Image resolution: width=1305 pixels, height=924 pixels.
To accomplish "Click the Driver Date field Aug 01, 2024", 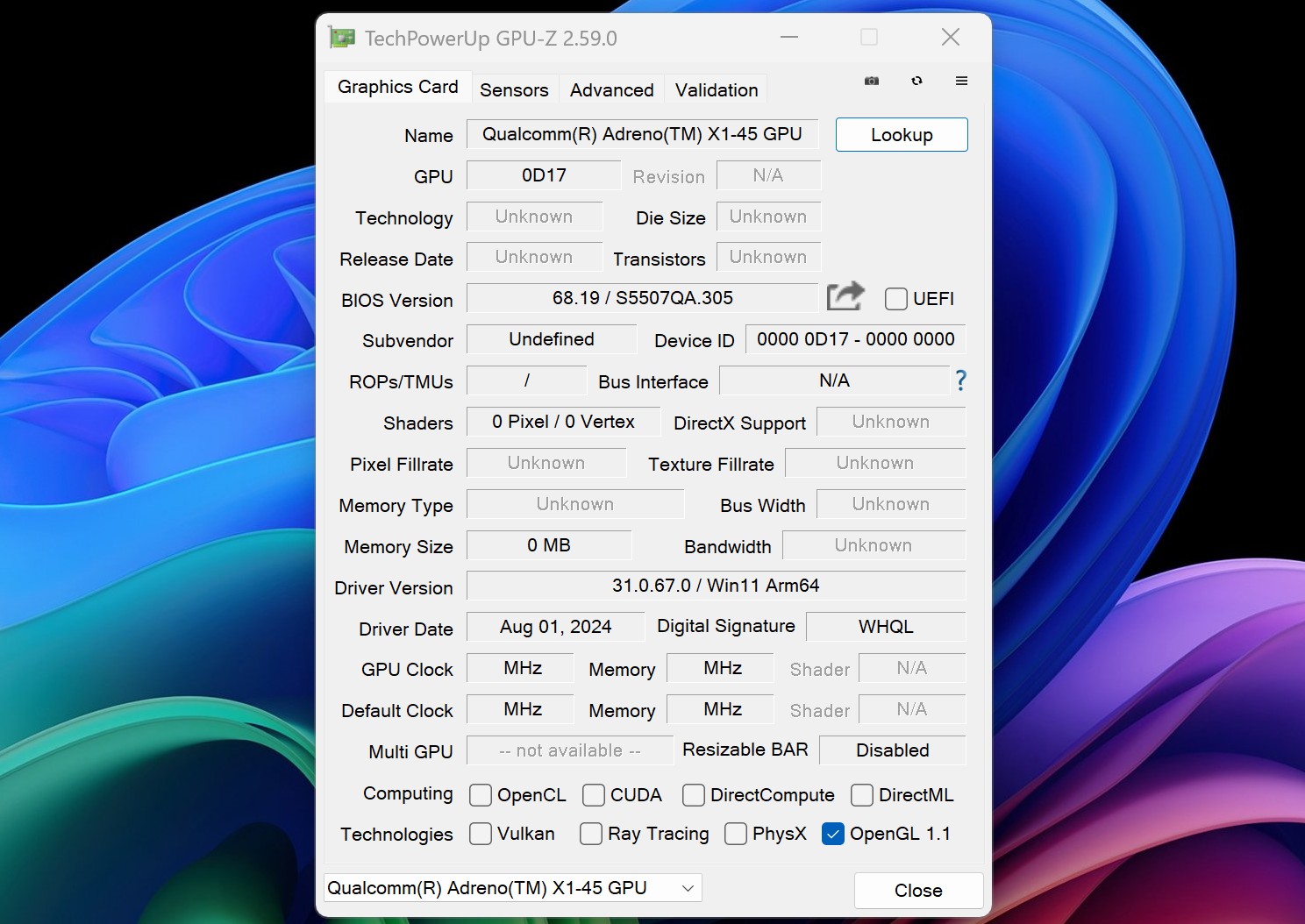I will click(x=555, y=627).
